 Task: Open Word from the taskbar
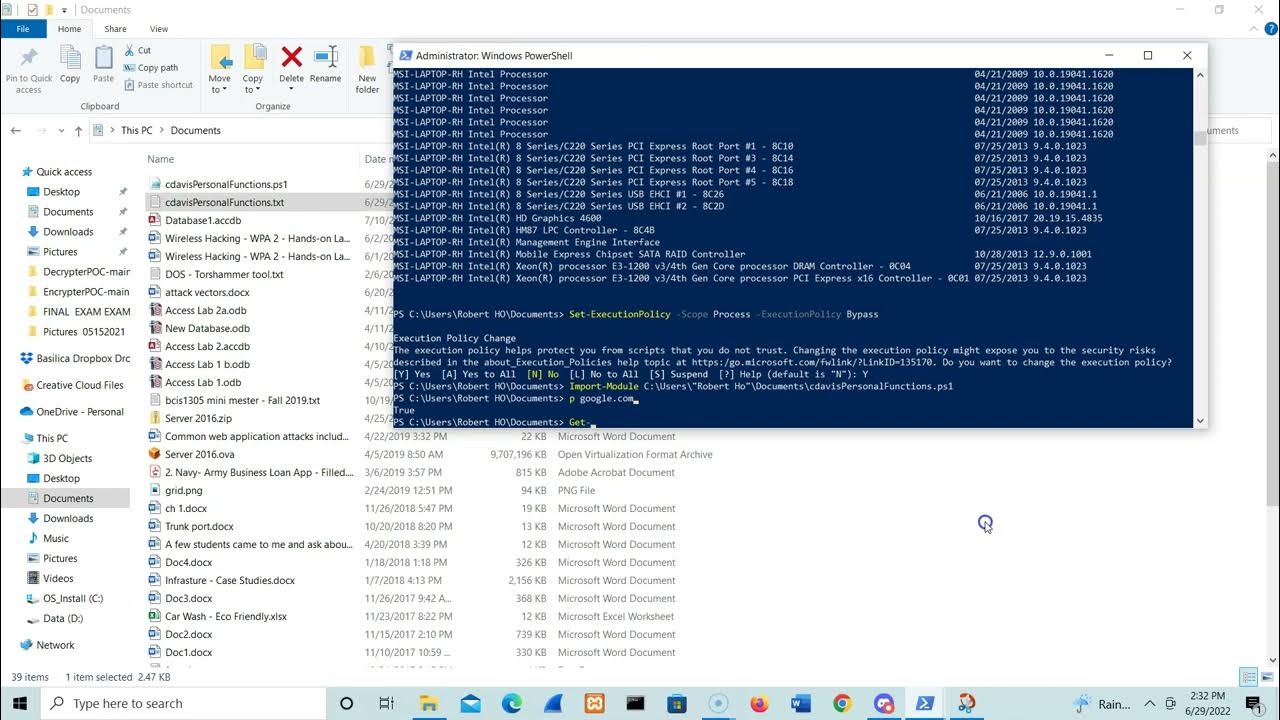(x=800, y=703)
